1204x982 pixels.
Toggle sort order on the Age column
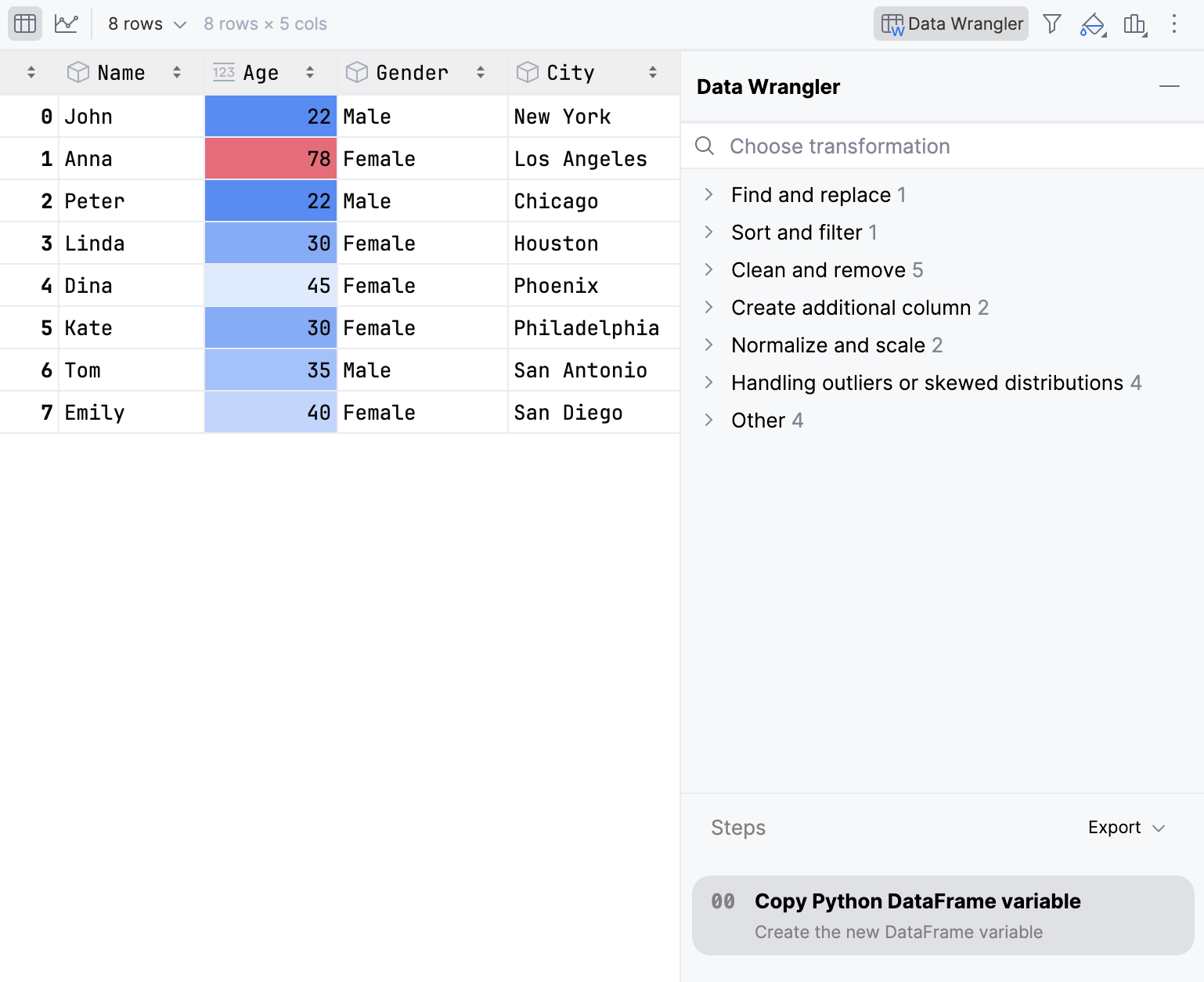point(310,71)
